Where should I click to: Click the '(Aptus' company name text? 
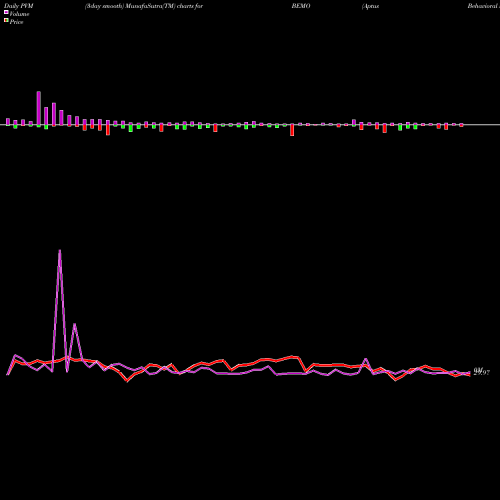tap(371, 6)
